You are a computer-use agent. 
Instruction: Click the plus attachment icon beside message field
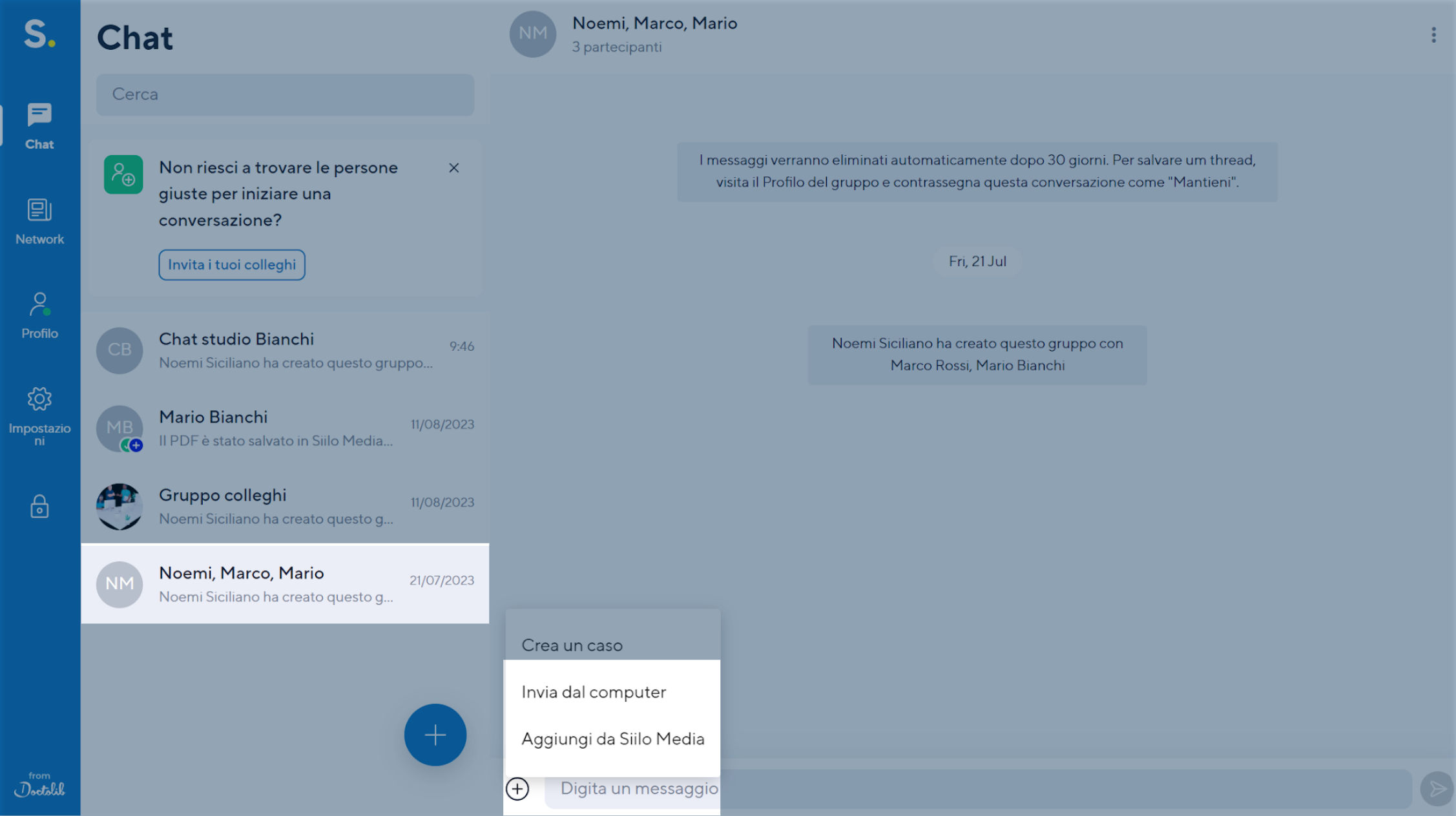[517, 788]
